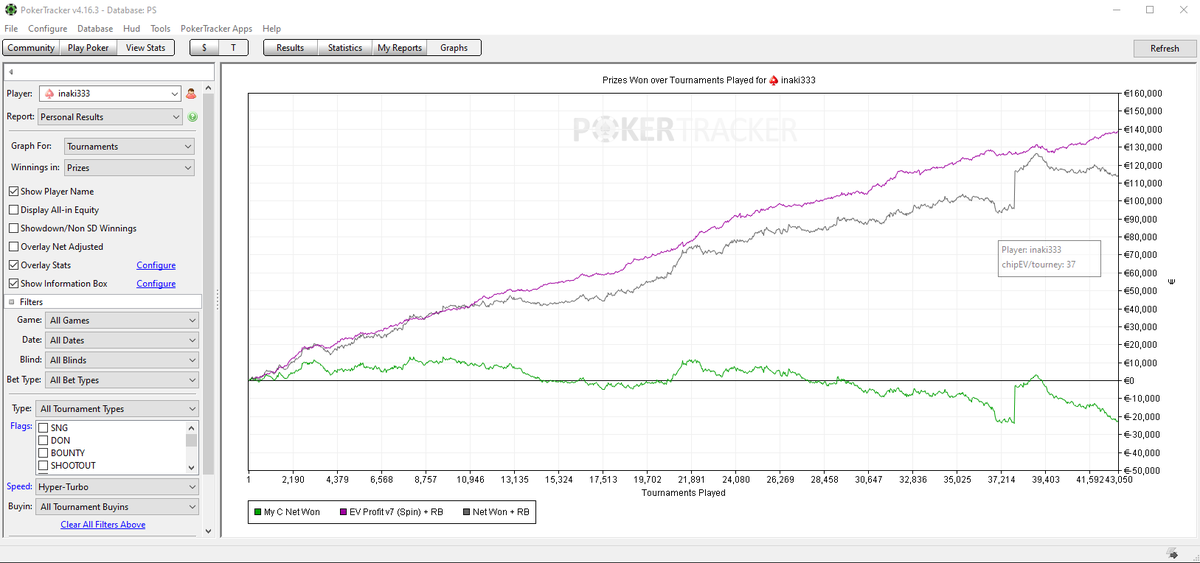Toggle the Overlay Stats checkbox
This screenshot has height=563, width=1200.
click(13, 265)
